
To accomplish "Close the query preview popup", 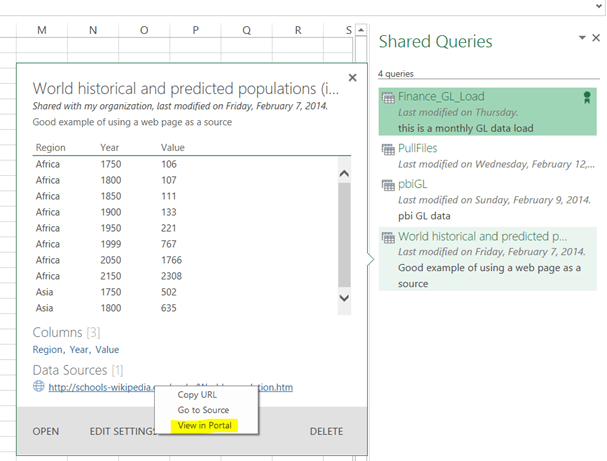I will 351,78.
